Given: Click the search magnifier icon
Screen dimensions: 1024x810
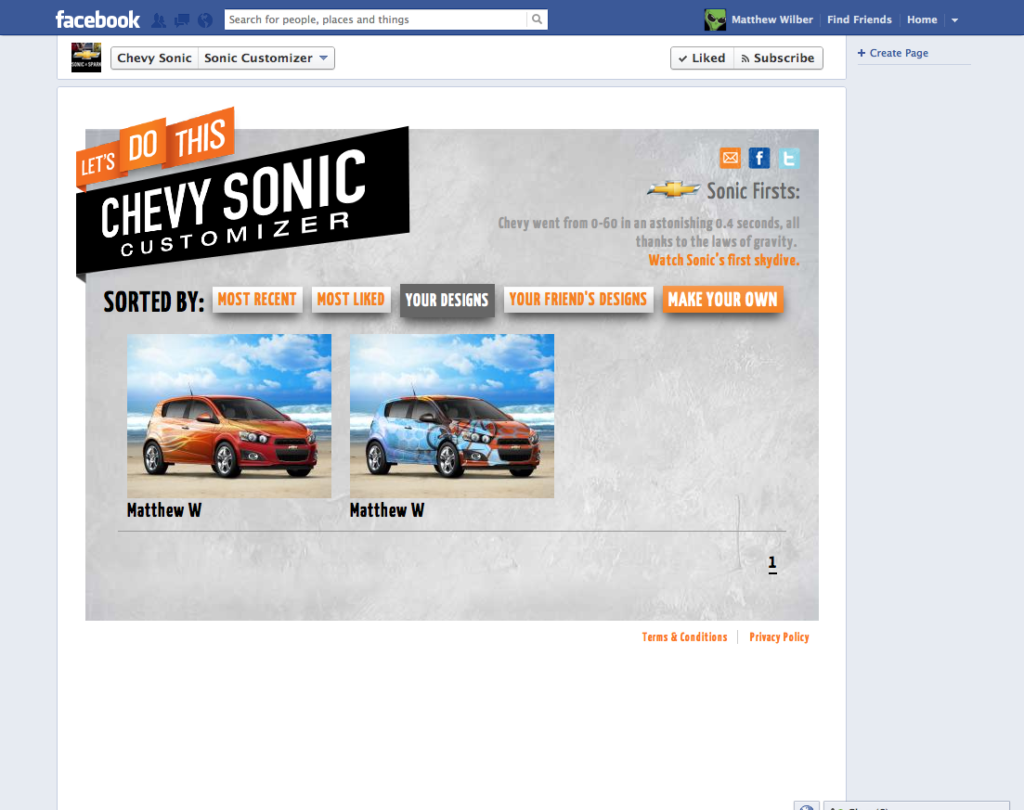Looking at the screenshot, I should [x=537, y=19].
